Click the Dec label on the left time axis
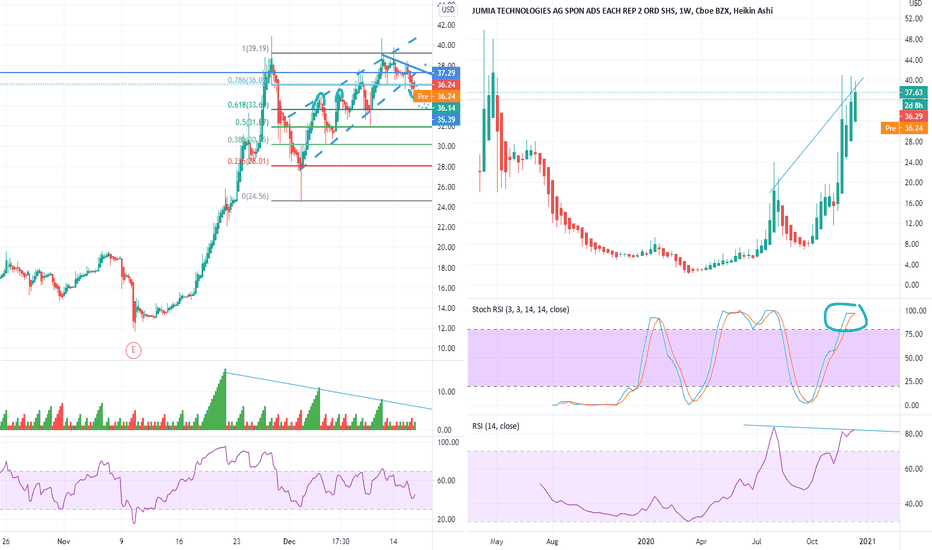This screenshot has width=932, height=550. (x=289, y=541)
